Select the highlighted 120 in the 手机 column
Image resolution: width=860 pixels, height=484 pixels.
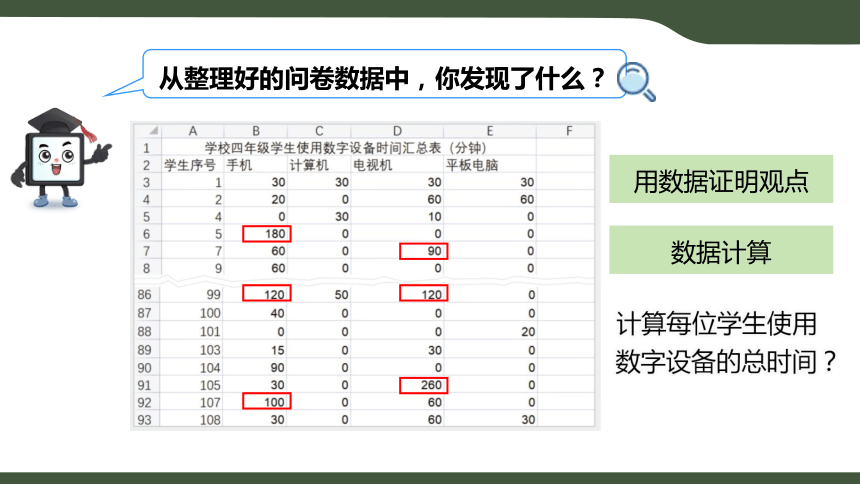coord(267,294)
